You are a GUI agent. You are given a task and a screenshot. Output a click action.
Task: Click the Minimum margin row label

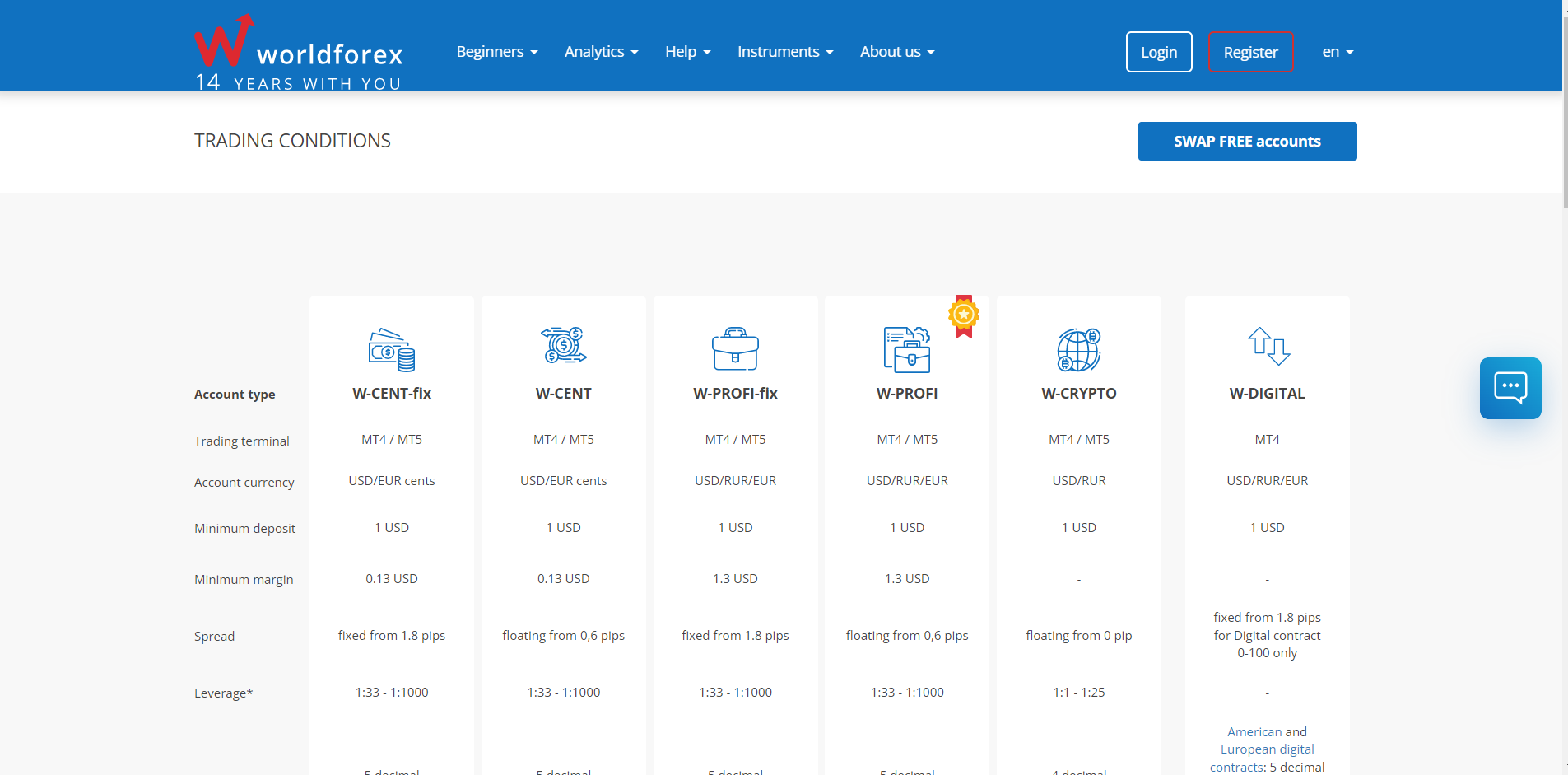click(x=244, y=580)
